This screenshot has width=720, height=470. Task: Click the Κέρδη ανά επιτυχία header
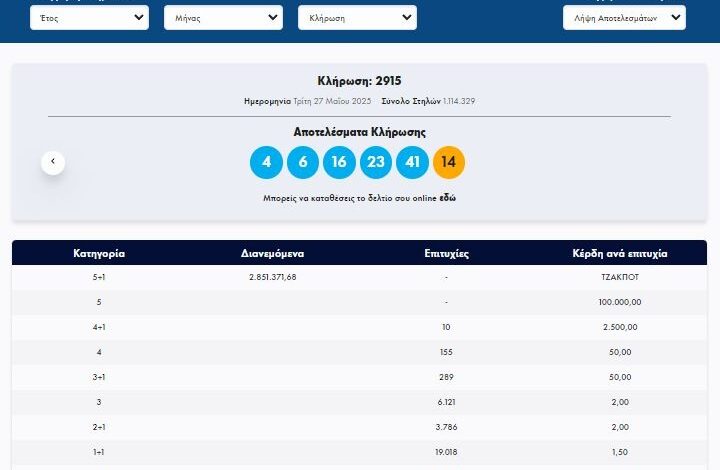619,254
